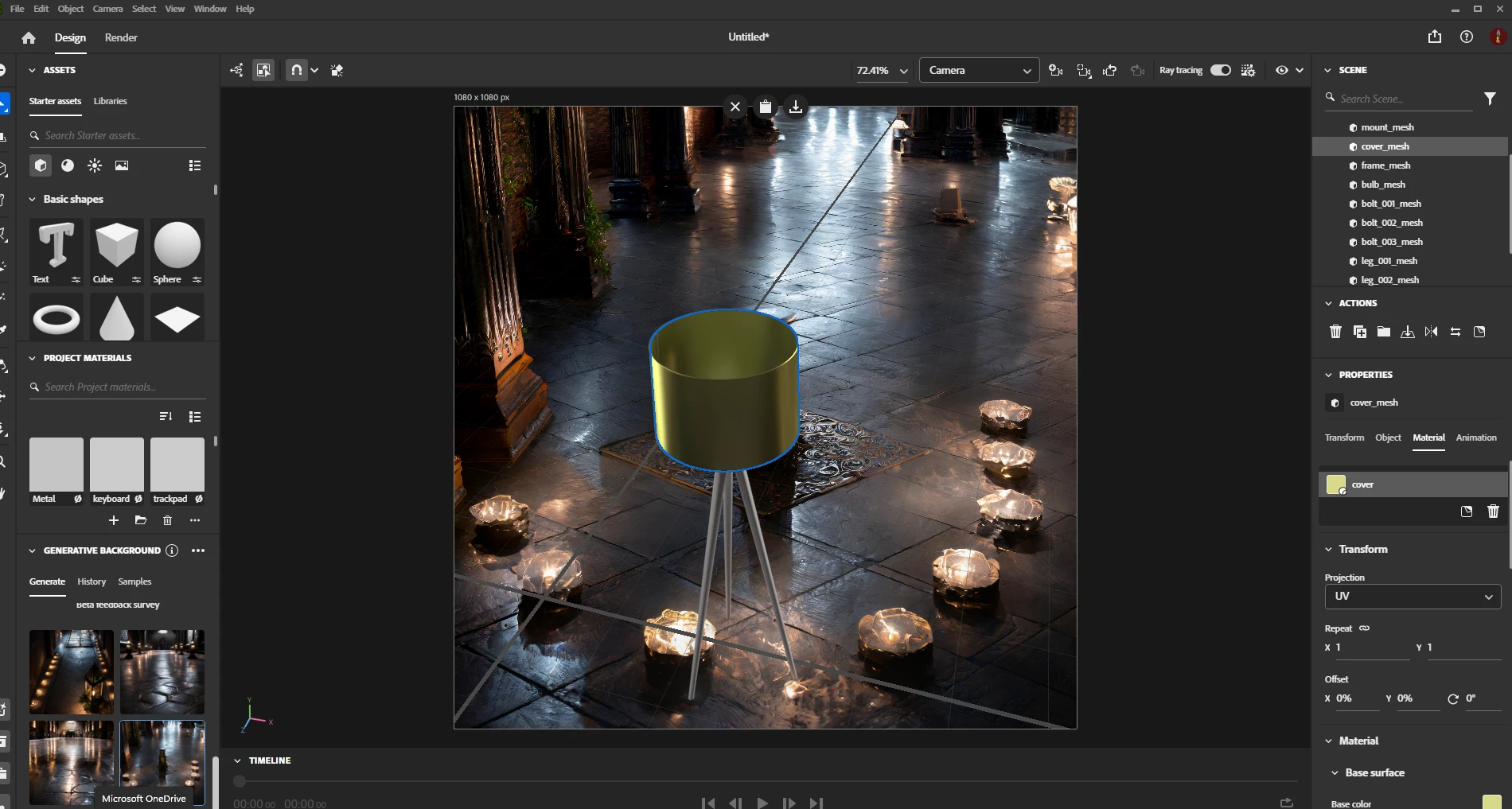
Task: Open the History tab in Generative Background
Action: [92, 581]
